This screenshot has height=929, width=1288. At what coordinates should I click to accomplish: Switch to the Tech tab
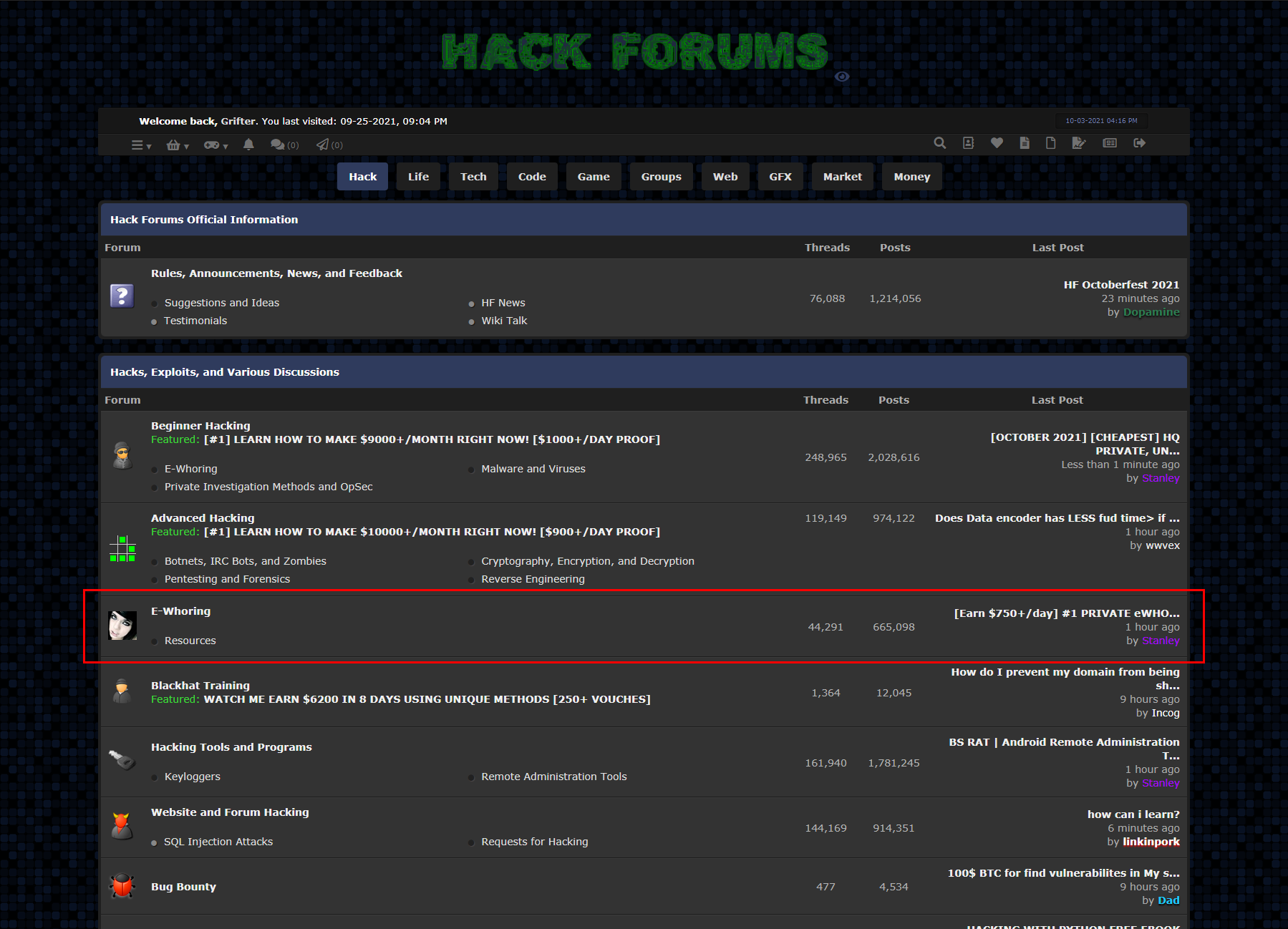click(x=473, y=177)
